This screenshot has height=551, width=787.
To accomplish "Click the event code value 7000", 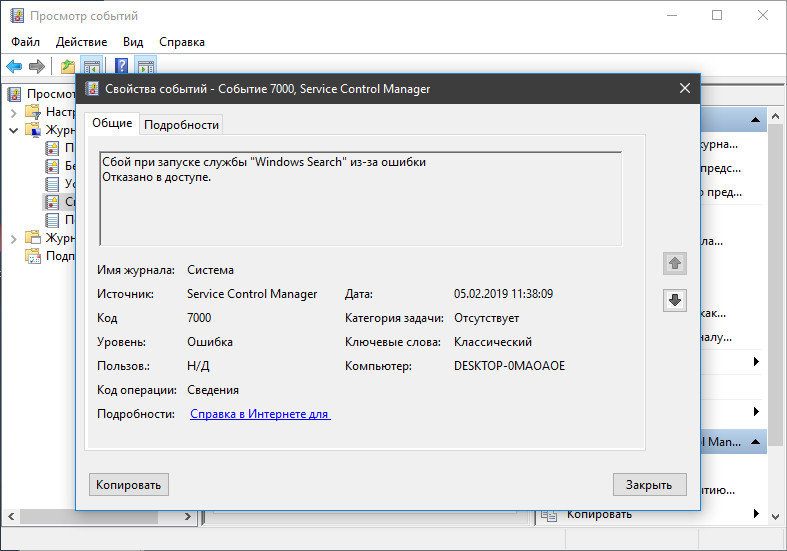I will pyautogui.click(x=199, y=318).
